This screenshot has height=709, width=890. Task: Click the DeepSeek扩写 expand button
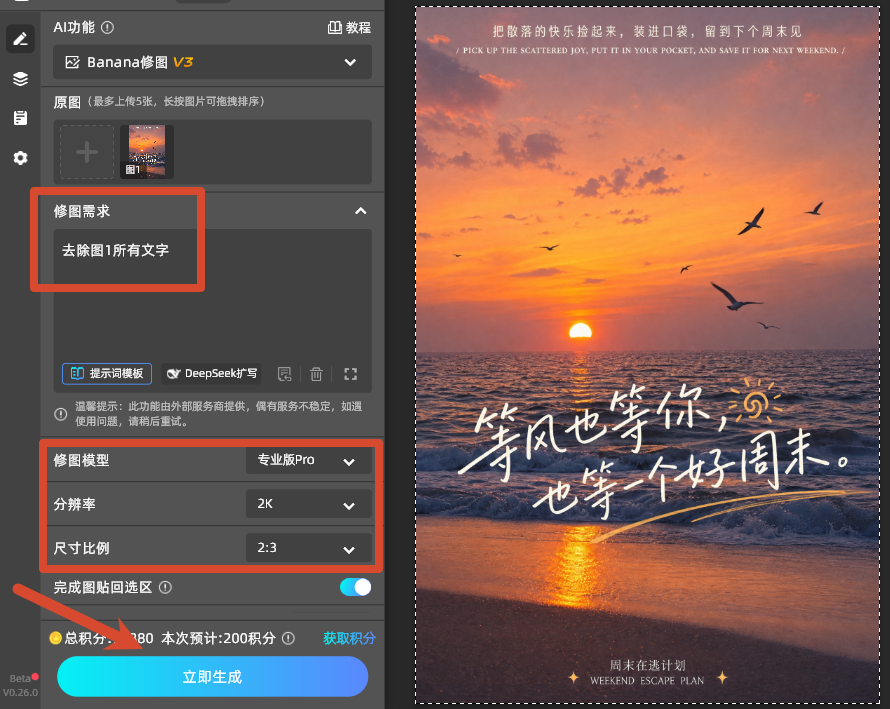pyautogui.click(x=212, y=374)
